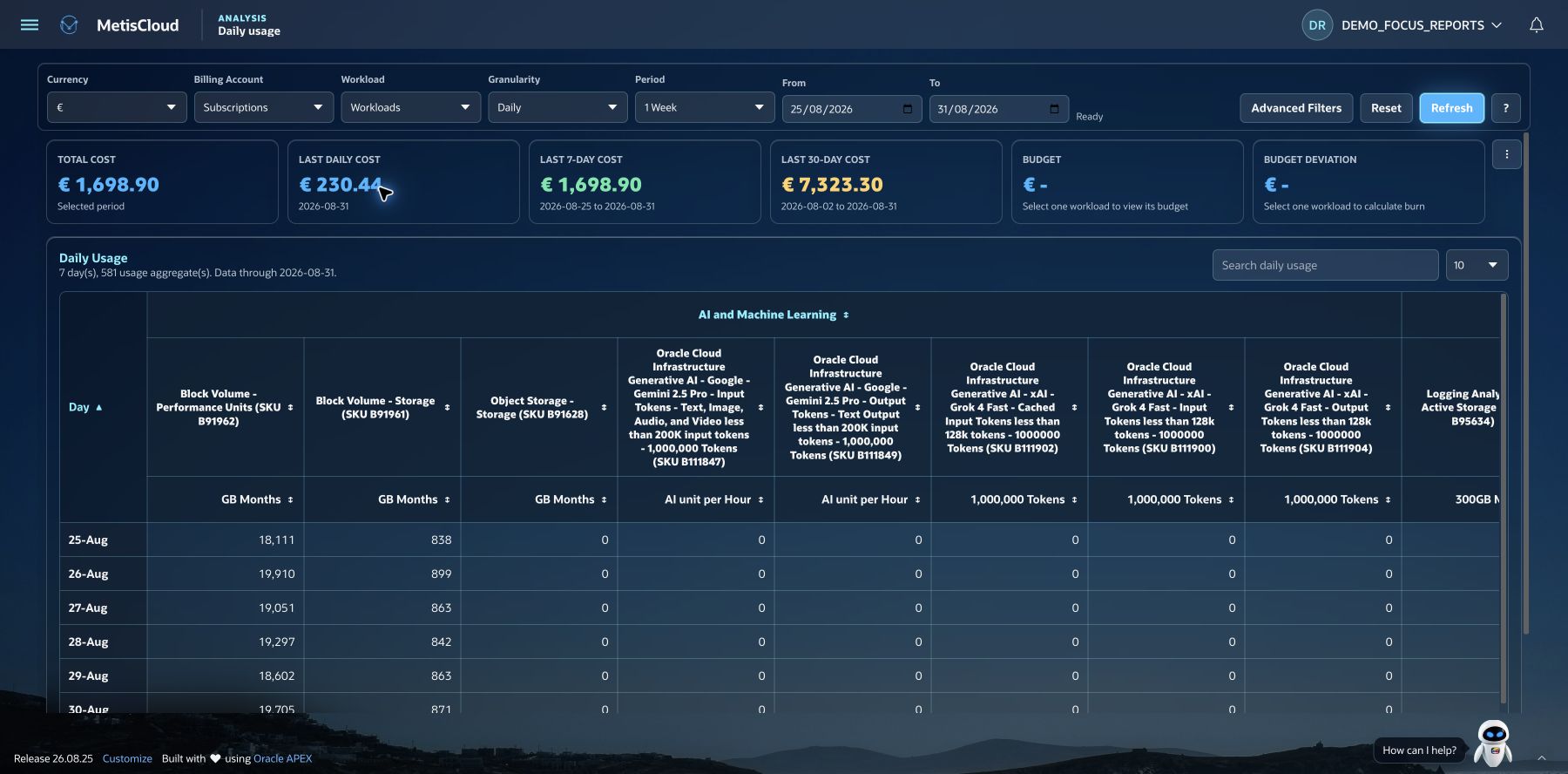The image size is (1568, 774).
Task: Click the DR user avatar
Action: point(1317,25)
